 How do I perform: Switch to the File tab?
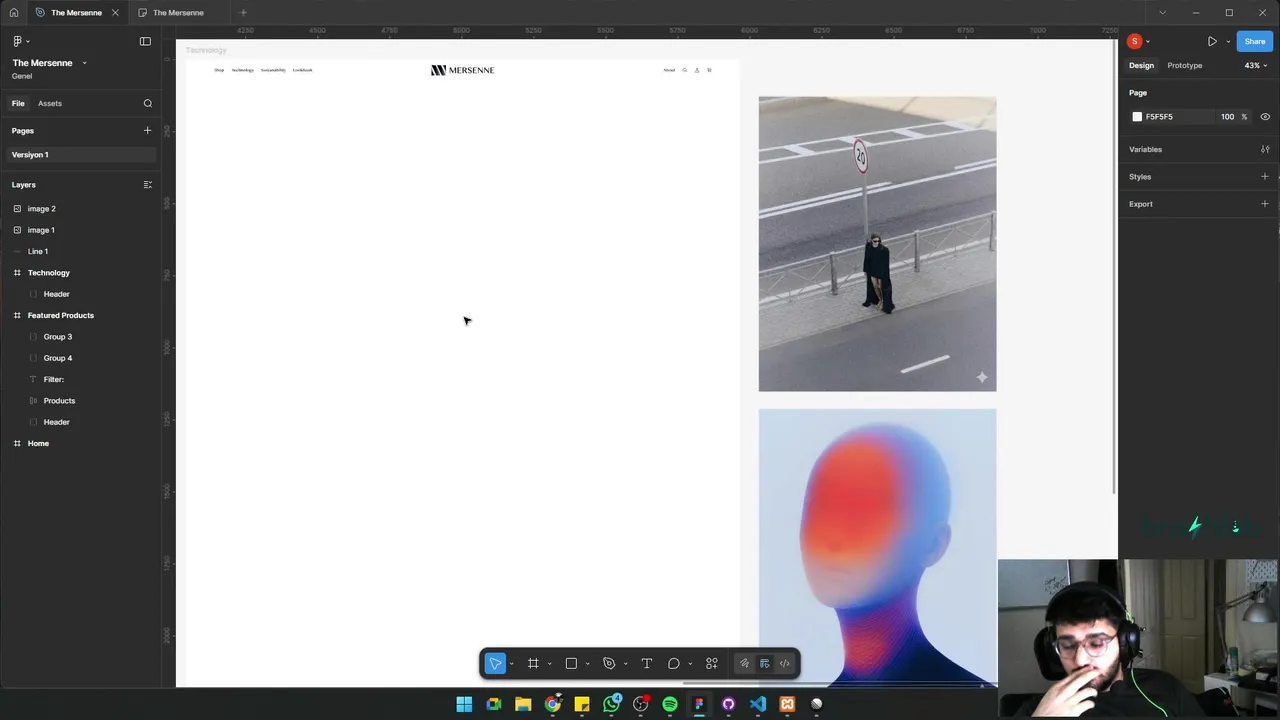18,103
